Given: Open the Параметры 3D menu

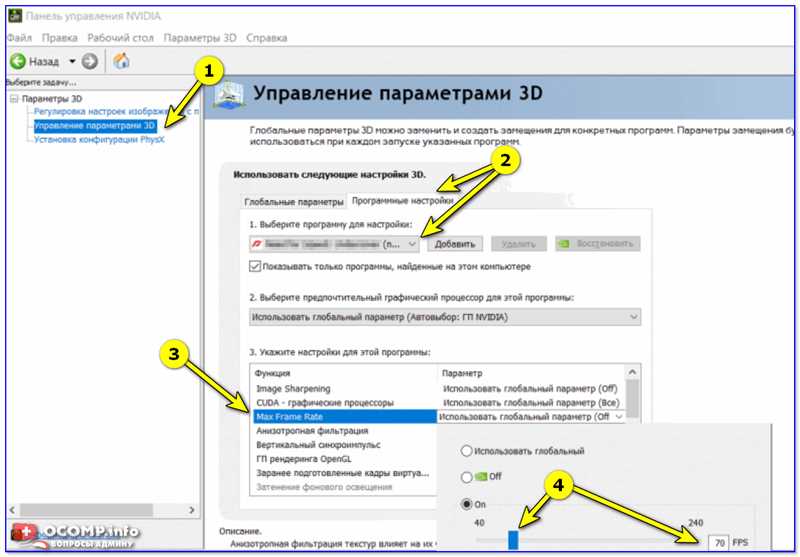Looking at the screenshot, I should (x=200, y=38).
